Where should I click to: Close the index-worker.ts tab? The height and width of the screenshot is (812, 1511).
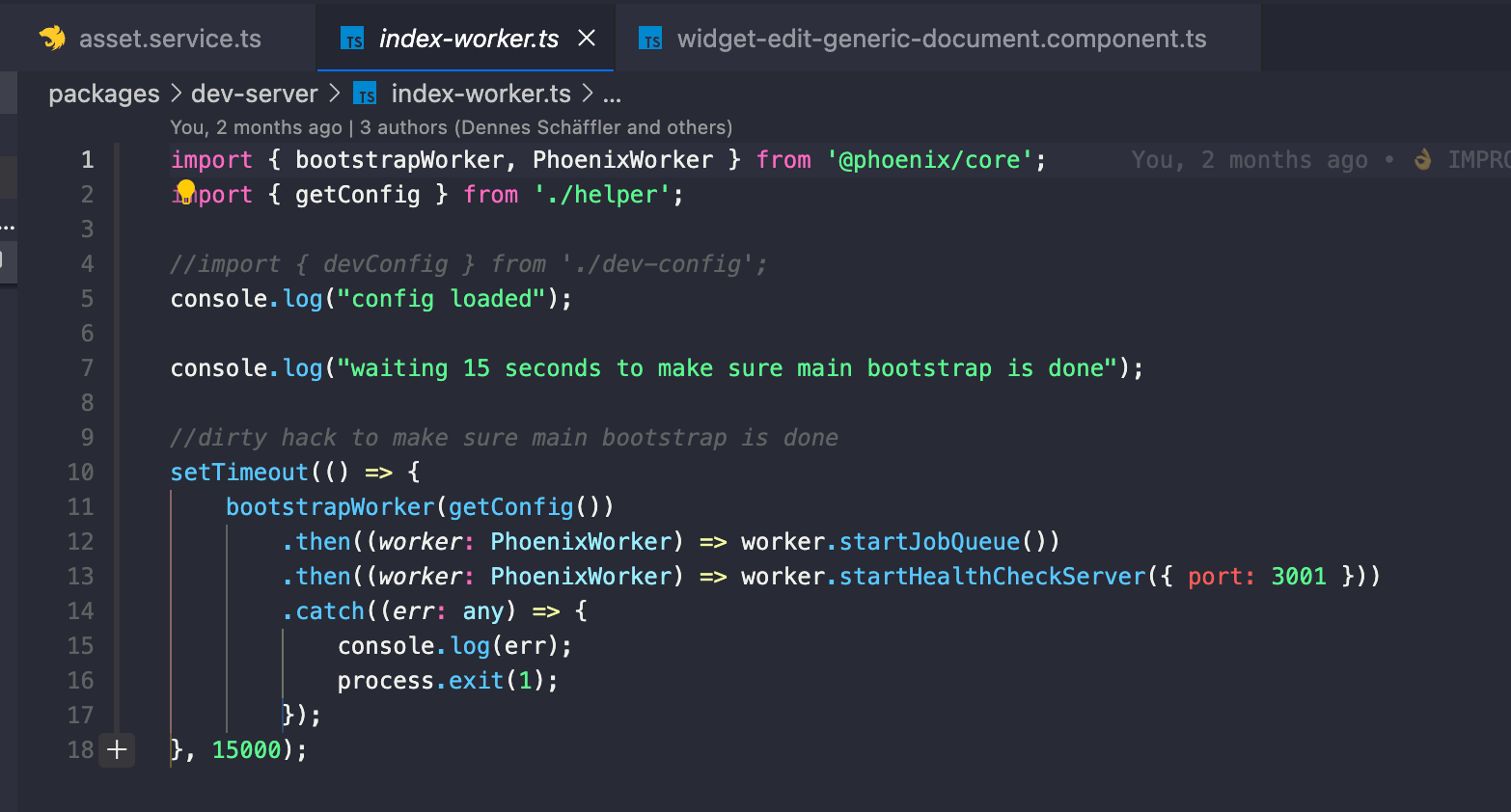[587, 39]
